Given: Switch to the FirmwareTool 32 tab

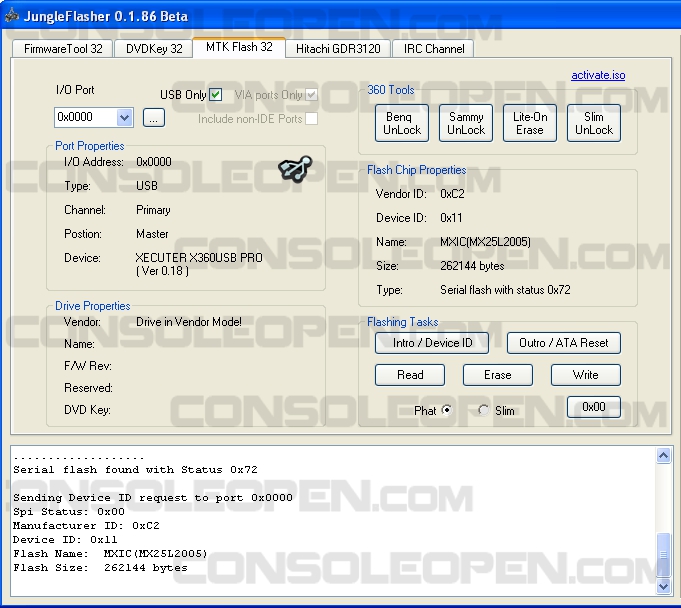Looking at the screenshot, I should click(x=63, y=49).
